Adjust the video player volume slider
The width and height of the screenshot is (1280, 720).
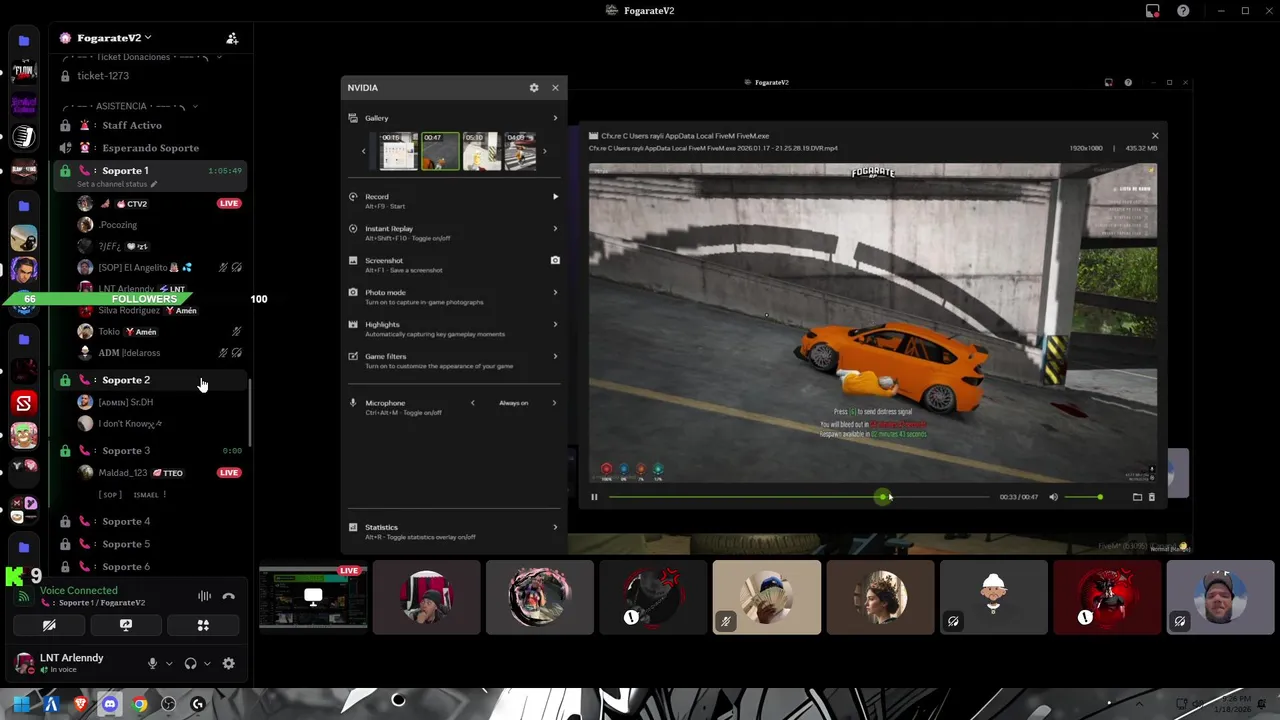tap(1083, 497)
